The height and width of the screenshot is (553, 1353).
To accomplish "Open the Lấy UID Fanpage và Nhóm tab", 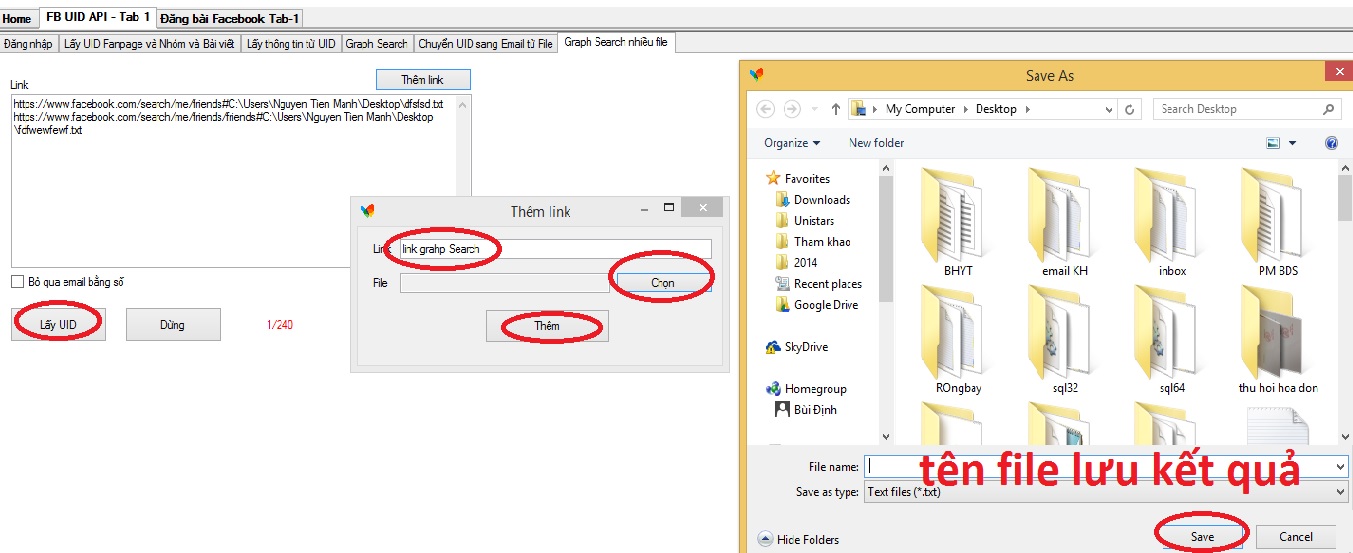I will 150,44.
